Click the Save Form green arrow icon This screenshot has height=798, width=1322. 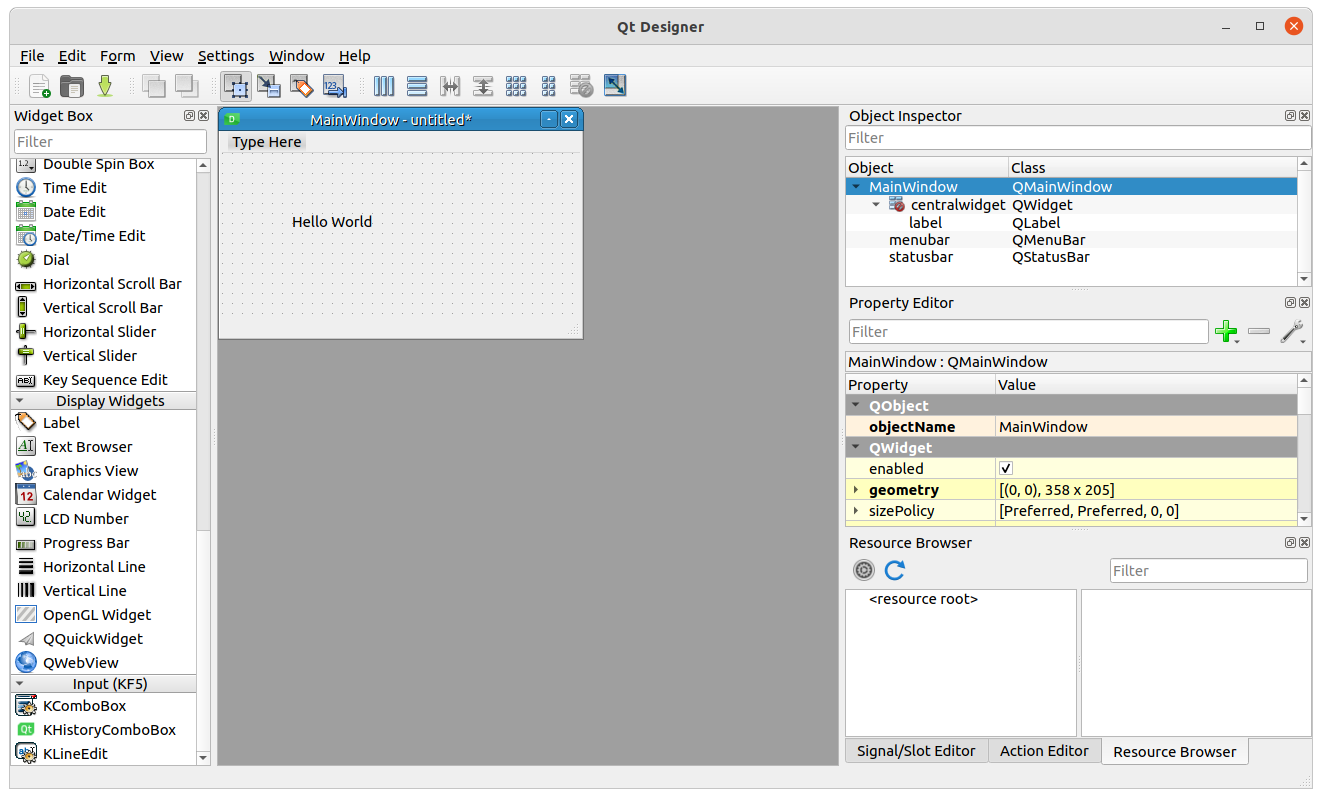[x=105, y=86]
